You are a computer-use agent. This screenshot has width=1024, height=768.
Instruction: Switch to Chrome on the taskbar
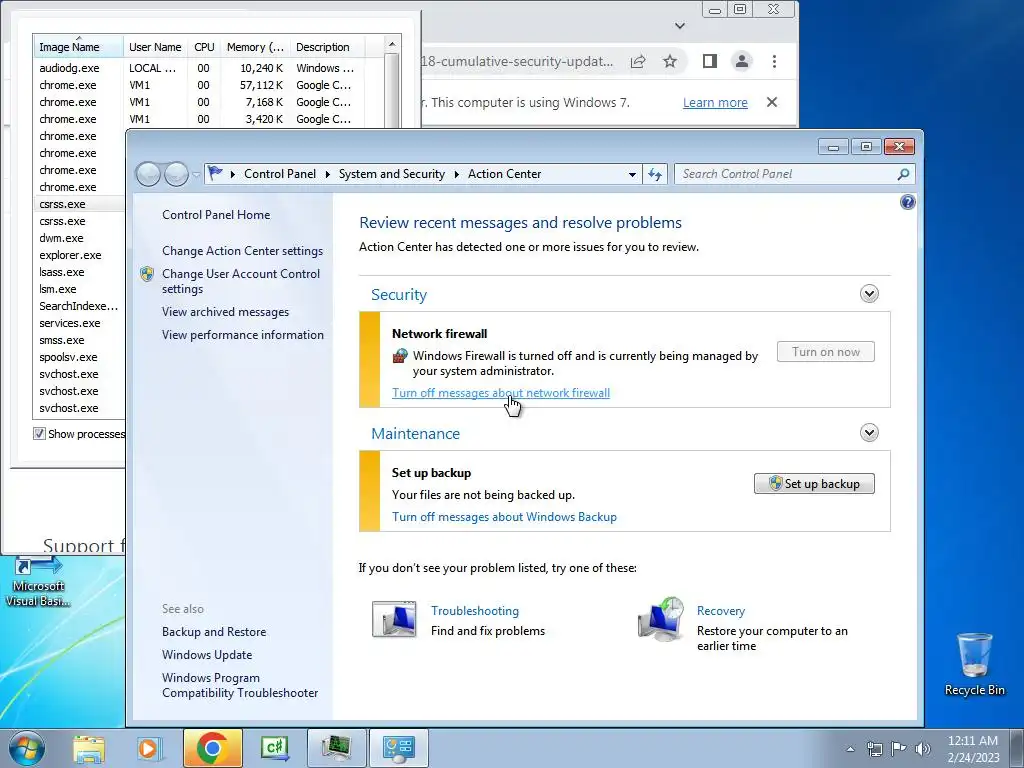coord(212,748)
